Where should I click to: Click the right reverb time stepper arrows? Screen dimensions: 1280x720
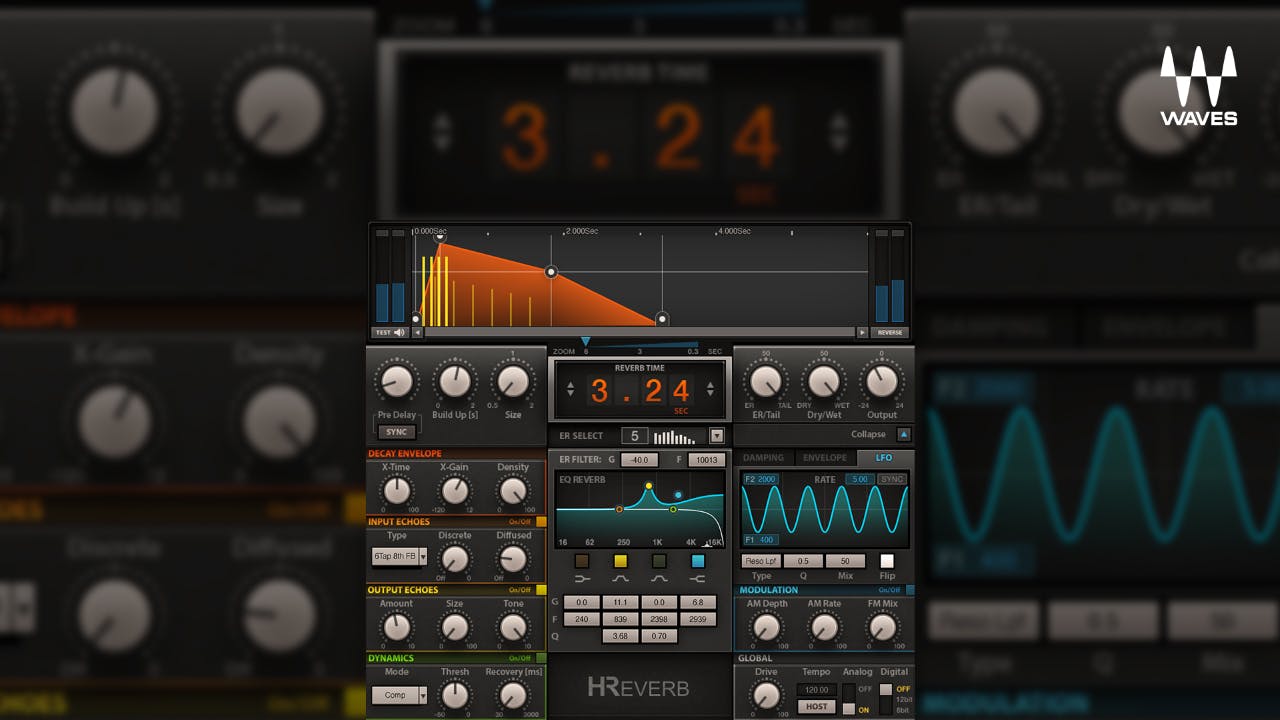pos(710,389)
